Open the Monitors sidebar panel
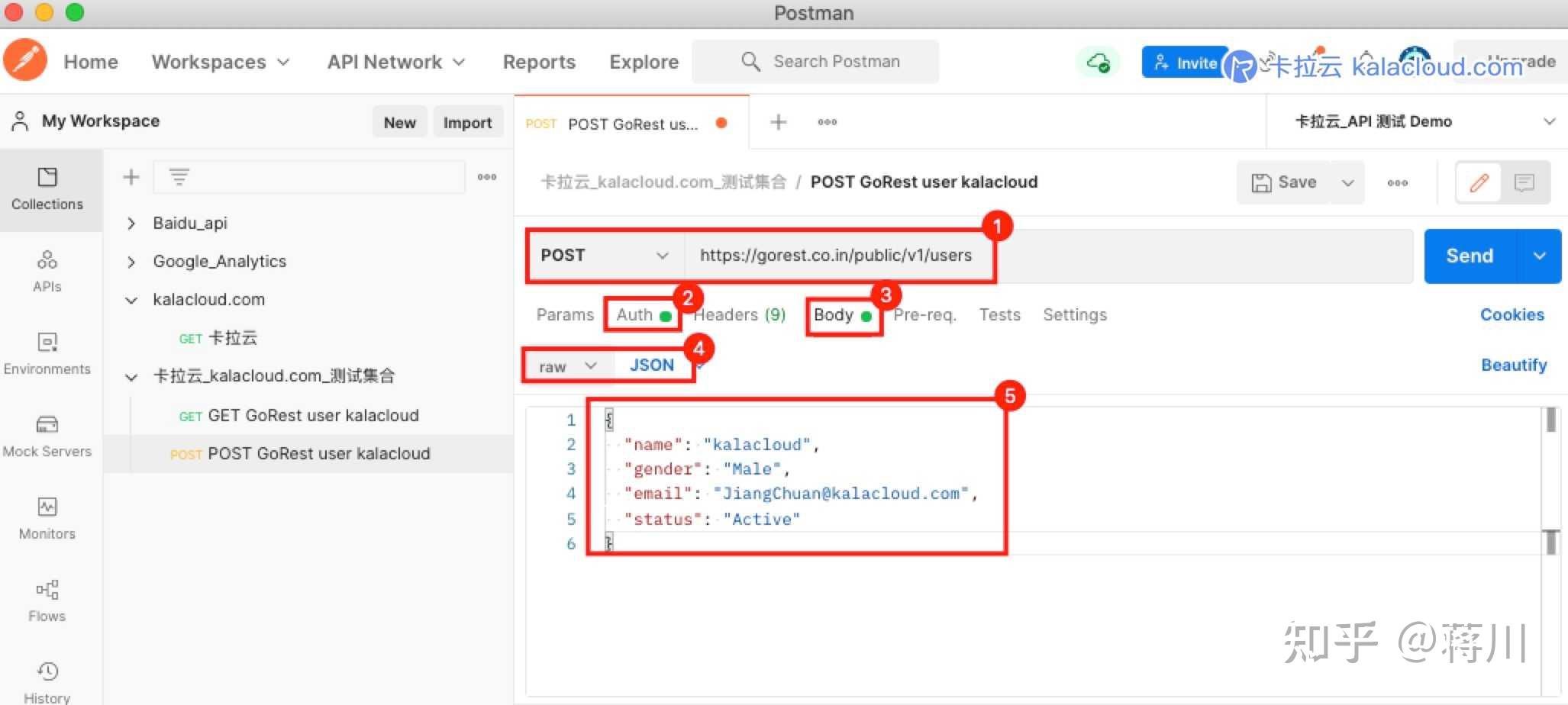This screenshot has width=1568, height=705. 47,517
